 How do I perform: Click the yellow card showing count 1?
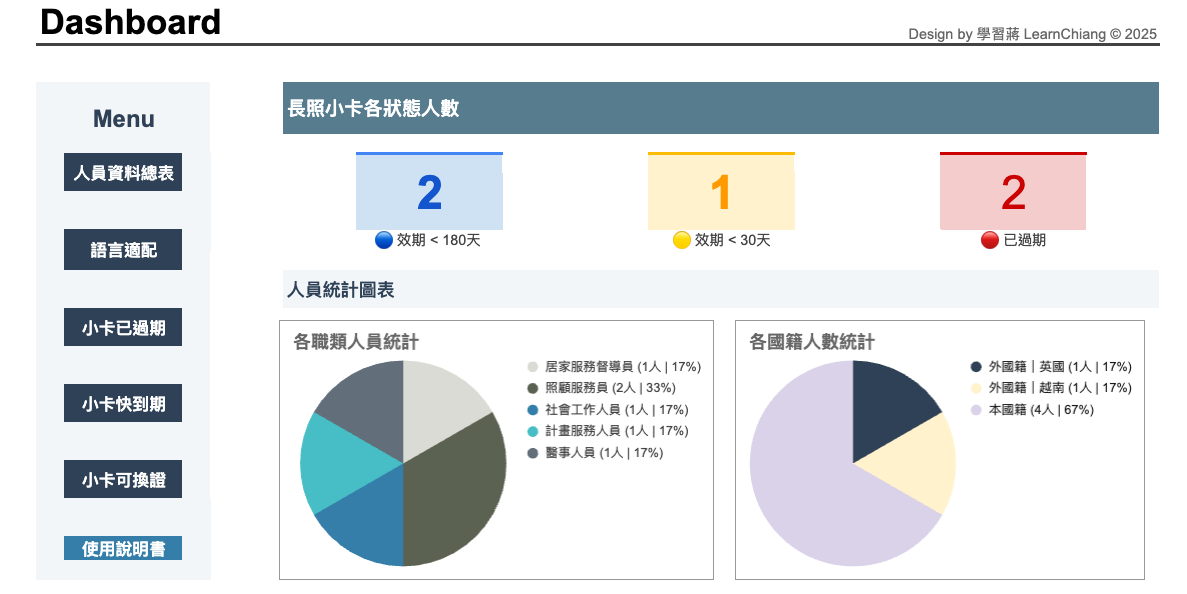click(721, 192)
